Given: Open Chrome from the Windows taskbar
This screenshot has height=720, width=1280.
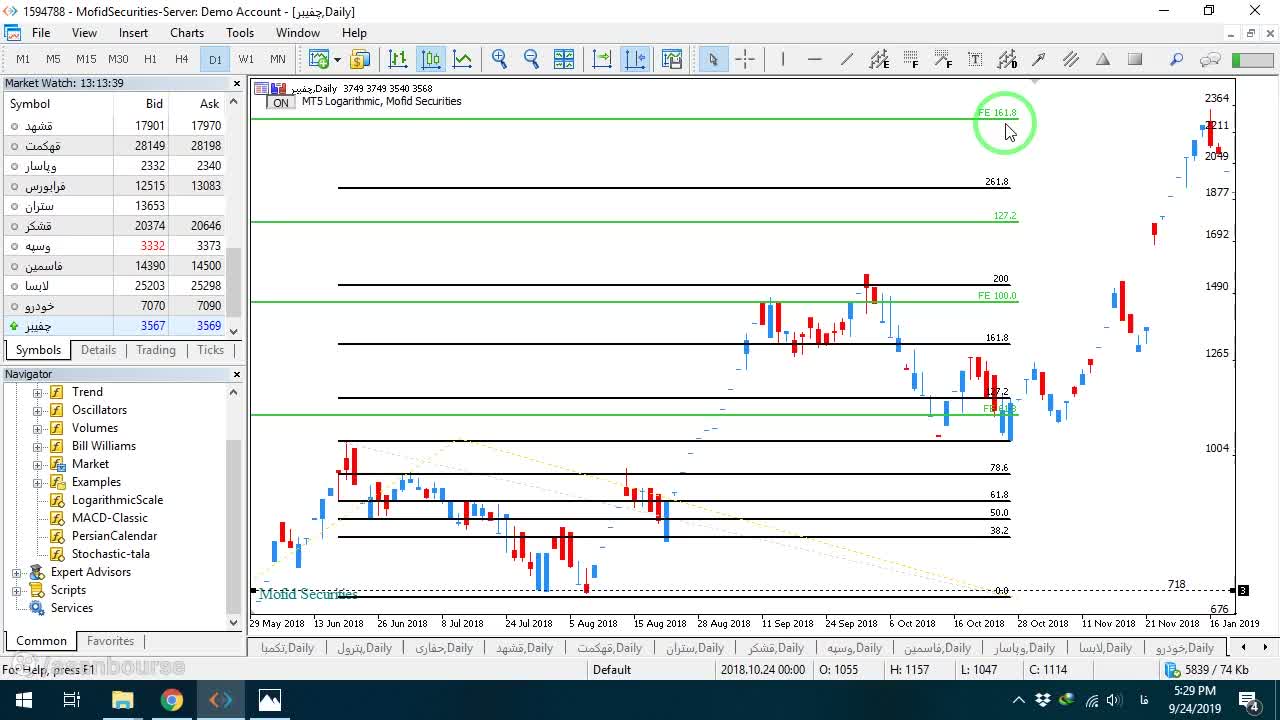Looking at the screenshot, I should click(x=172, y=700).
